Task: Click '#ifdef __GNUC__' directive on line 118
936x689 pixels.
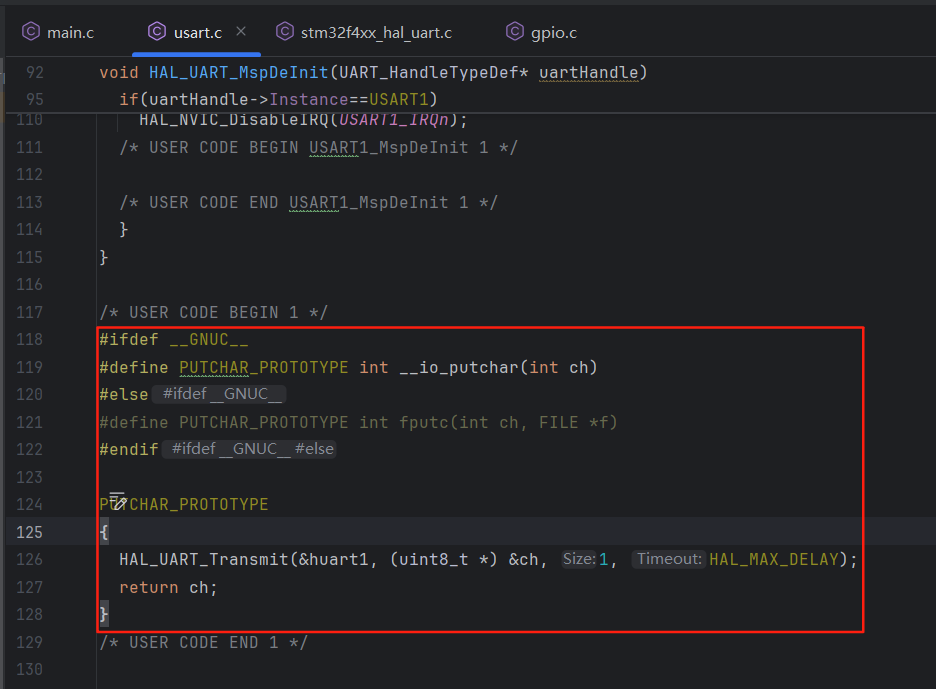Action: click(174, 340)
